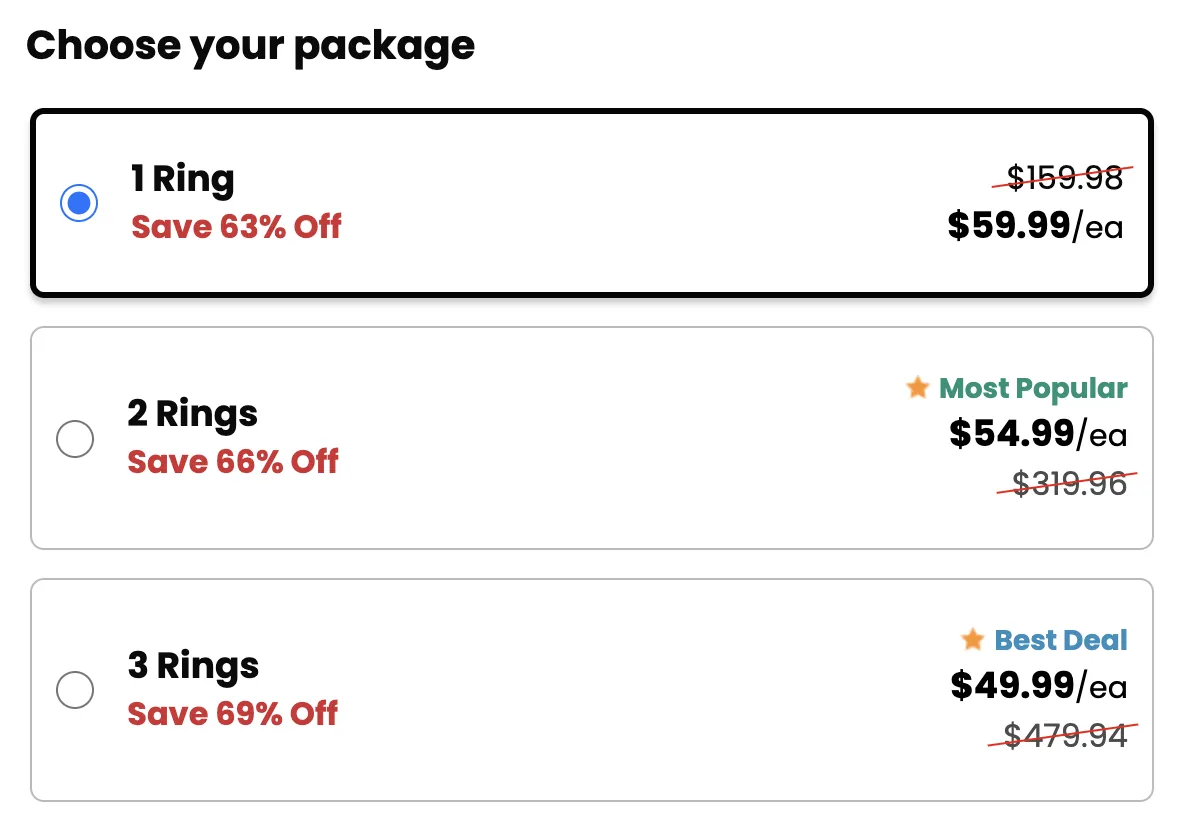The image size is (1190, 826).
Task: Select the 3 Rings radio button
Action: [76, 690]
